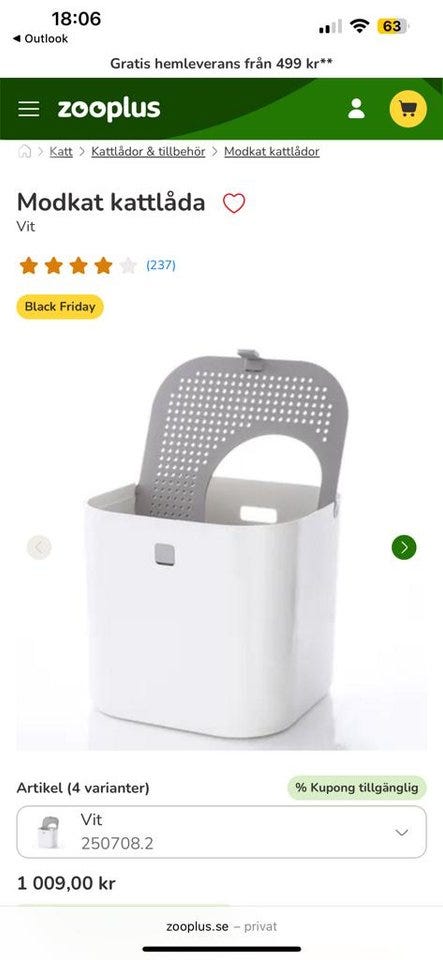Expand the Vit variant dropdown

(x=222, y=832)
